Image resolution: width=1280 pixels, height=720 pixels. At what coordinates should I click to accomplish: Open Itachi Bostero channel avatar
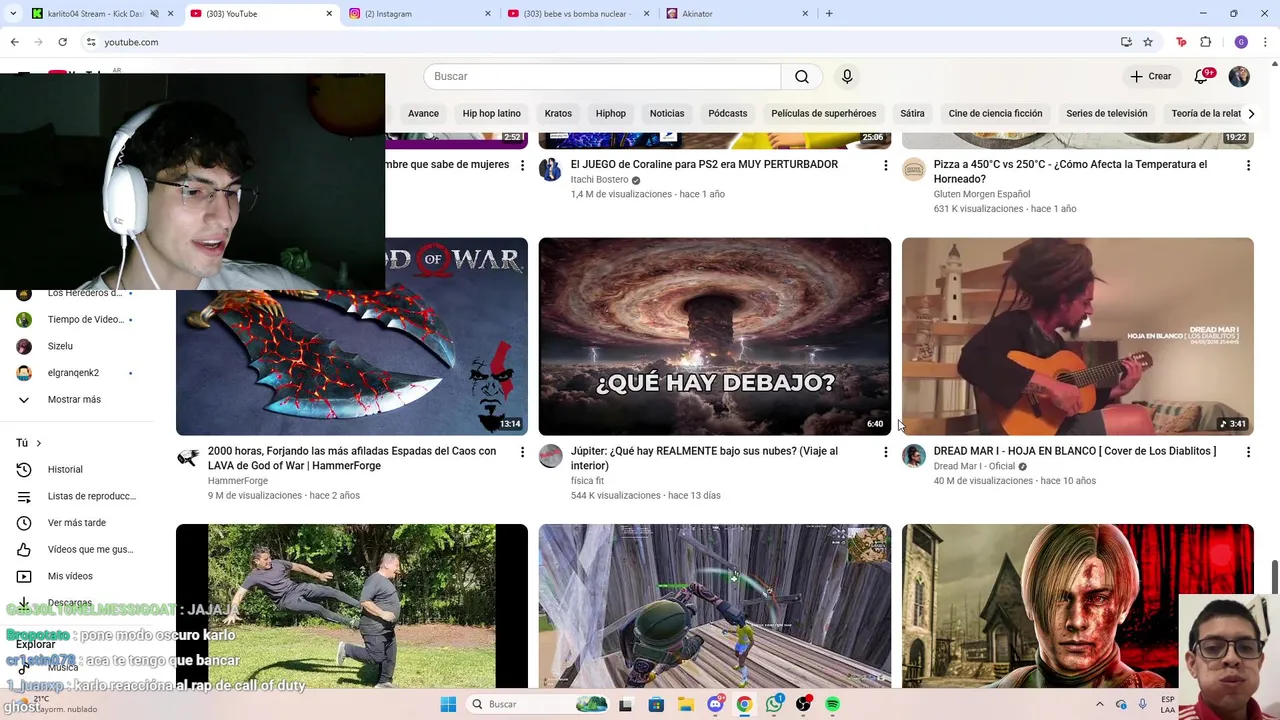551,169
